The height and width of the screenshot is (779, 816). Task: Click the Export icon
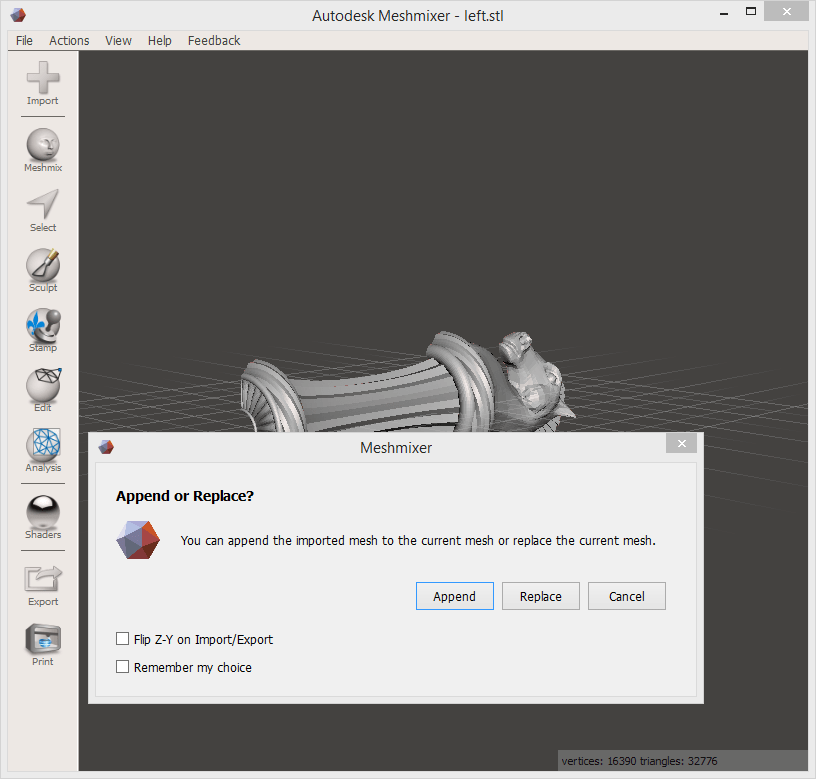(x=43, y=585)
